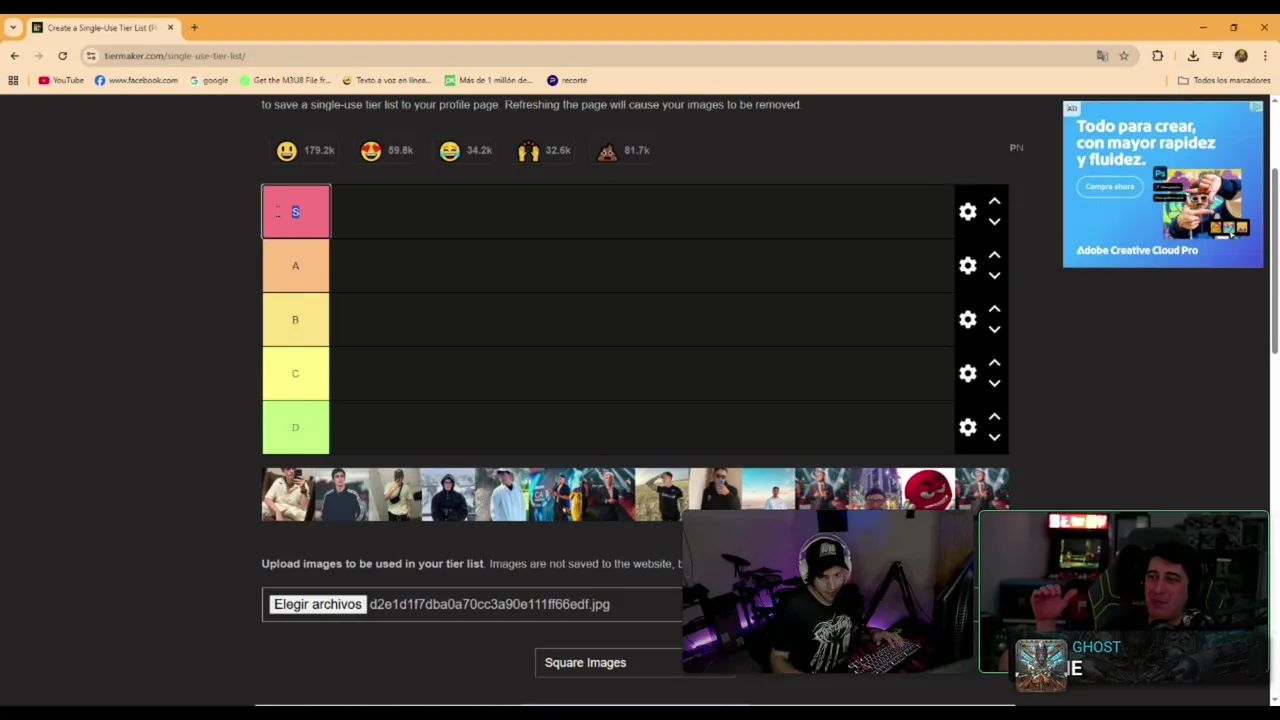Close the Create a Single-Use Tier List tab
Viewport: 1280px width, 720px height.
pos(170,28)
